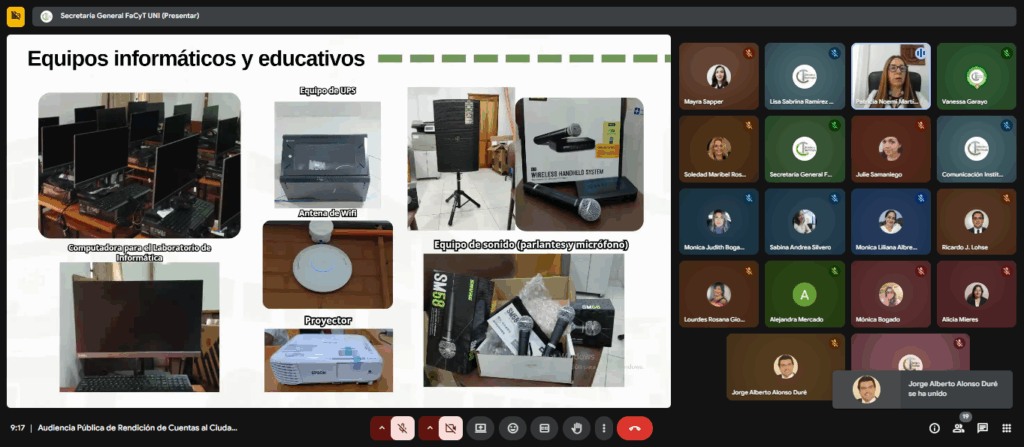
Task: Raise your hand in the meeting
Action: pos(576,428)
